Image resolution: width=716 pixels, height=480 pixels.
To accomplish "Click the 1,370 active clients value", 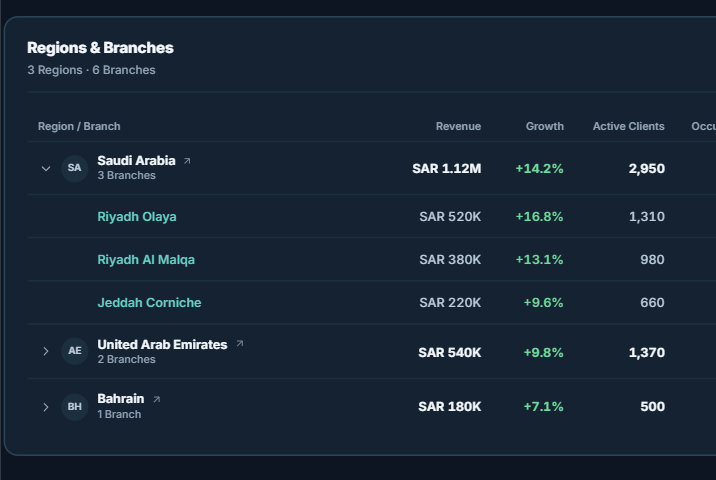I will click(x=647, y=353).
